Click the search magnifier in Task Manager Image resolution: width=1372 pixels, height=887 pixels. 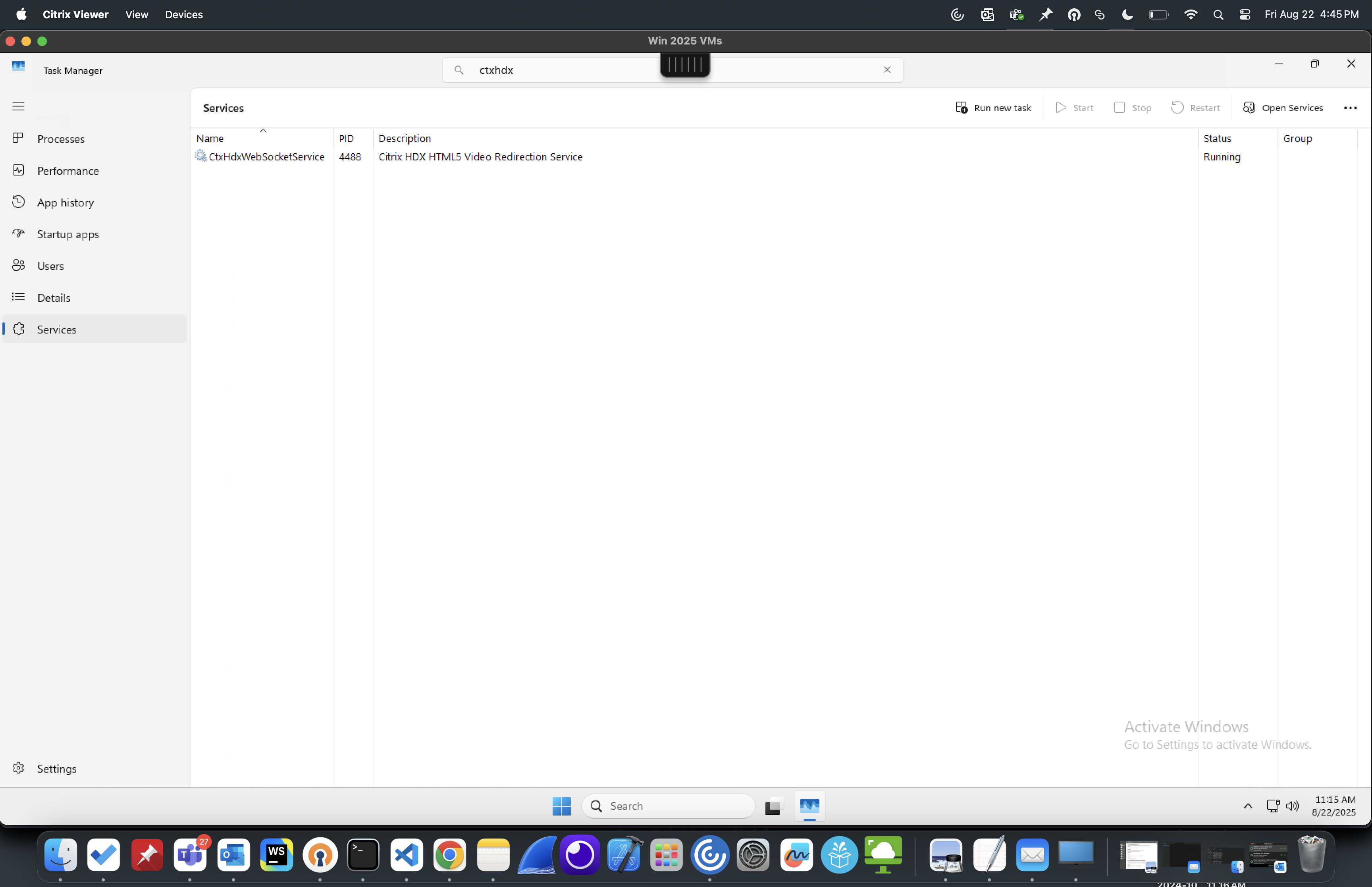click(459, 70)
